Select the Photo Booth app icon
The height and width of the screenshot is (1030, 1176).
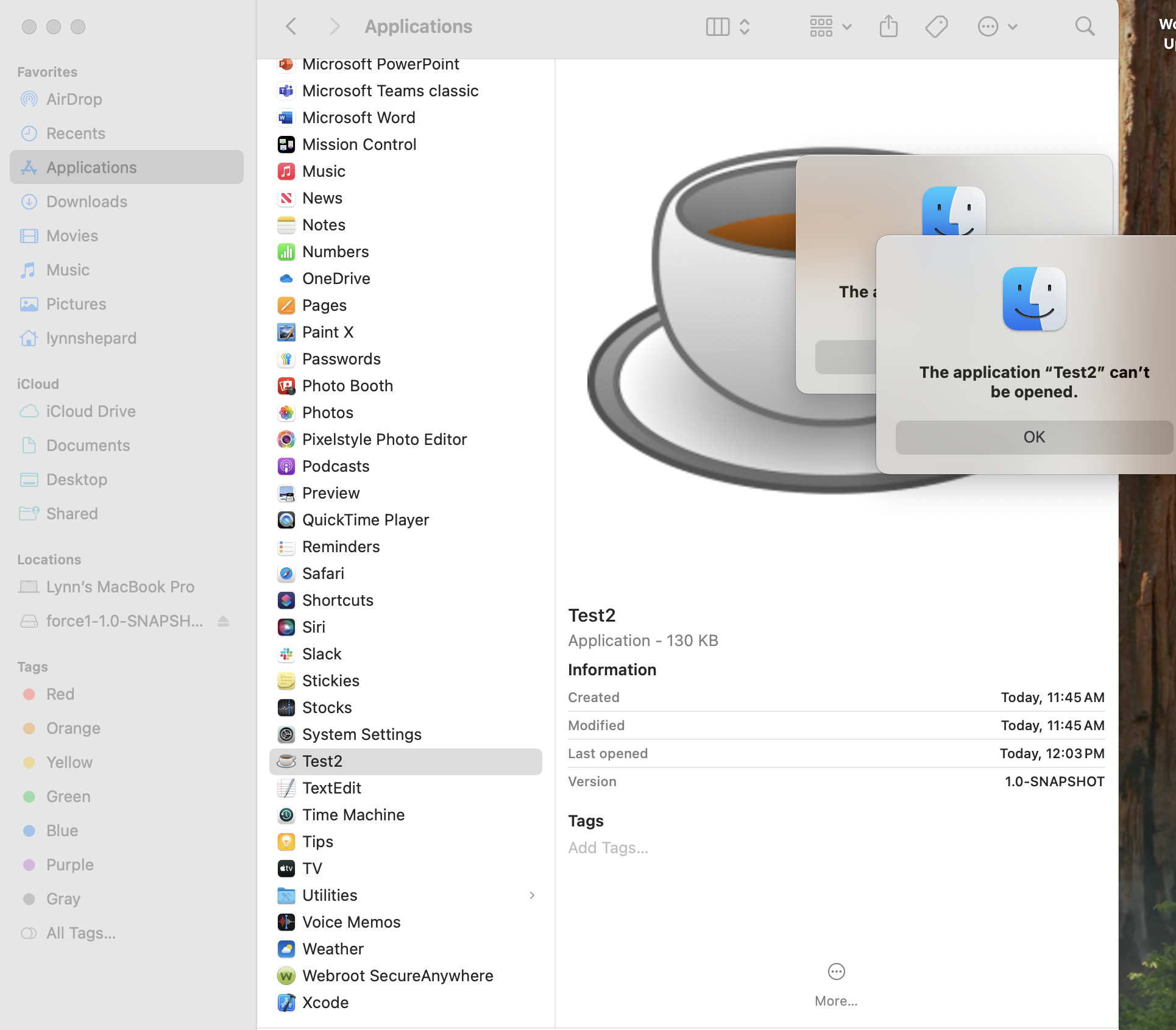(x=286, y=385)
